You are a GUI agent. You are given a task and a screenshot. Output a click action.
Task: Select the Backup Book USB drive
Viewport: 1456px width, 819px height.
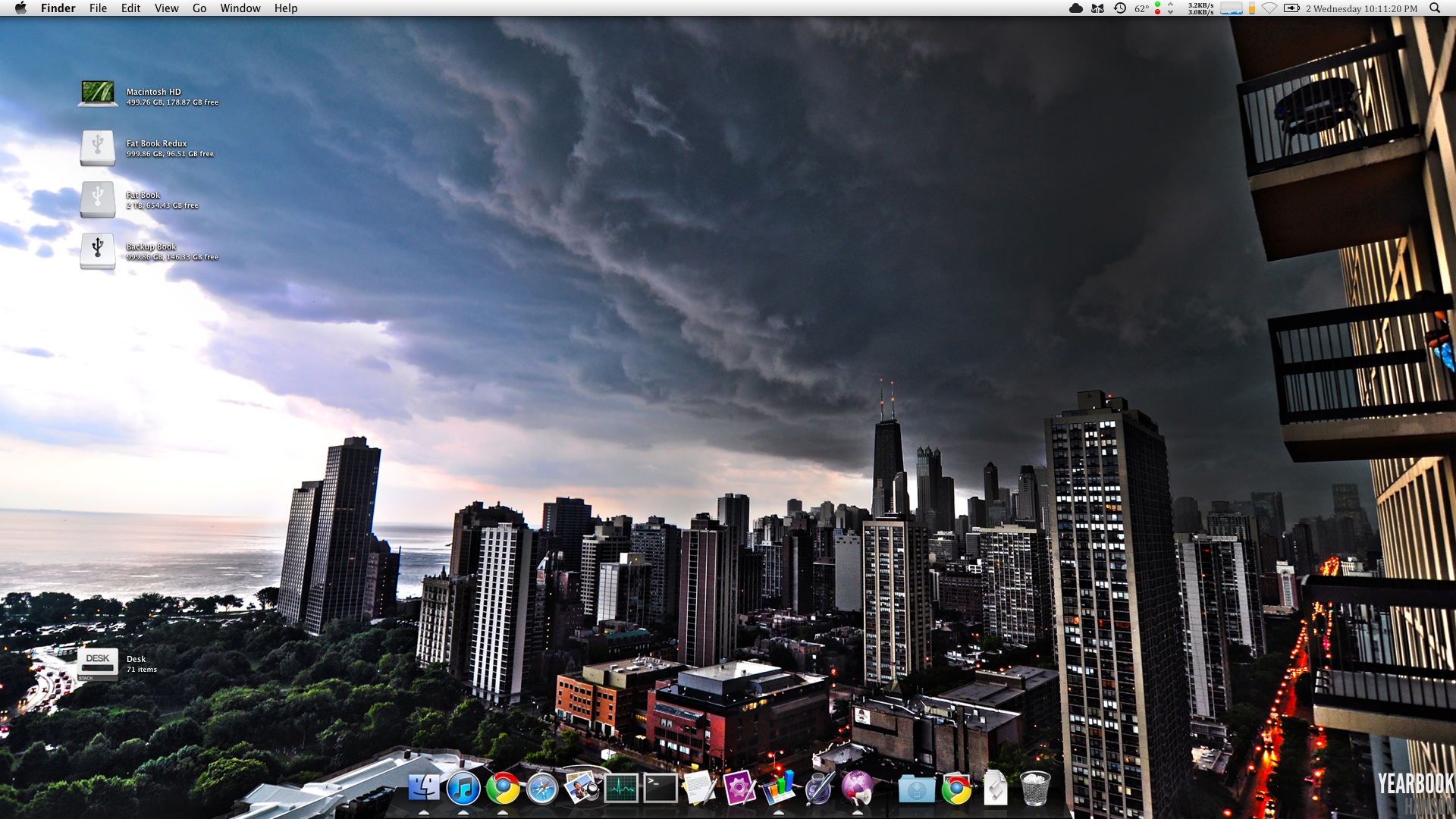[x=98, y=250]
